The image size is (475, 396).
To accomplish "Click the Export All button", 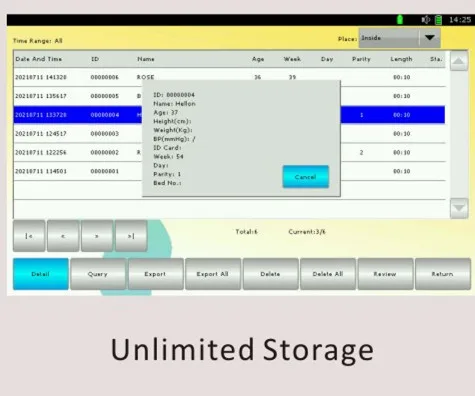I will 213,274.
